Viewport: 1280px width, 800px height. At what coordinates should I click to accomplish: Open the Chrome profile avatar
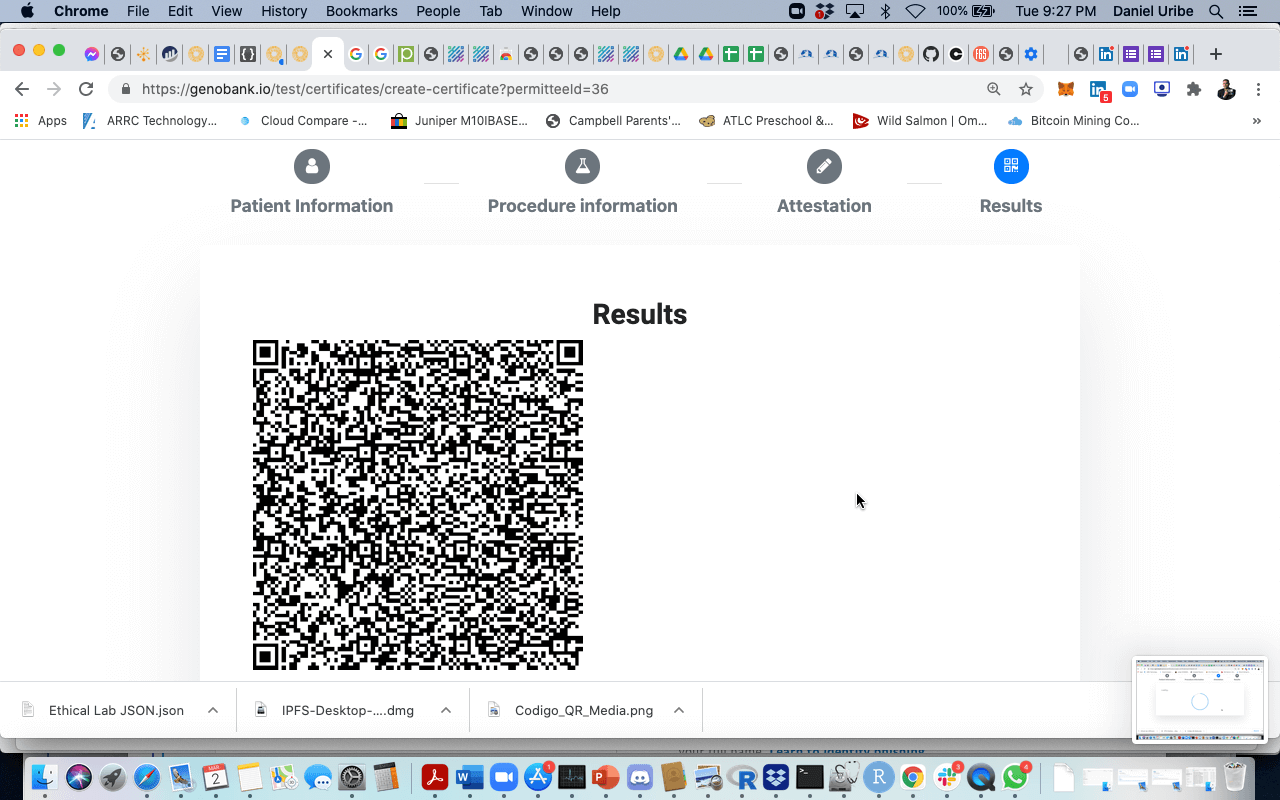(1226, 89)
